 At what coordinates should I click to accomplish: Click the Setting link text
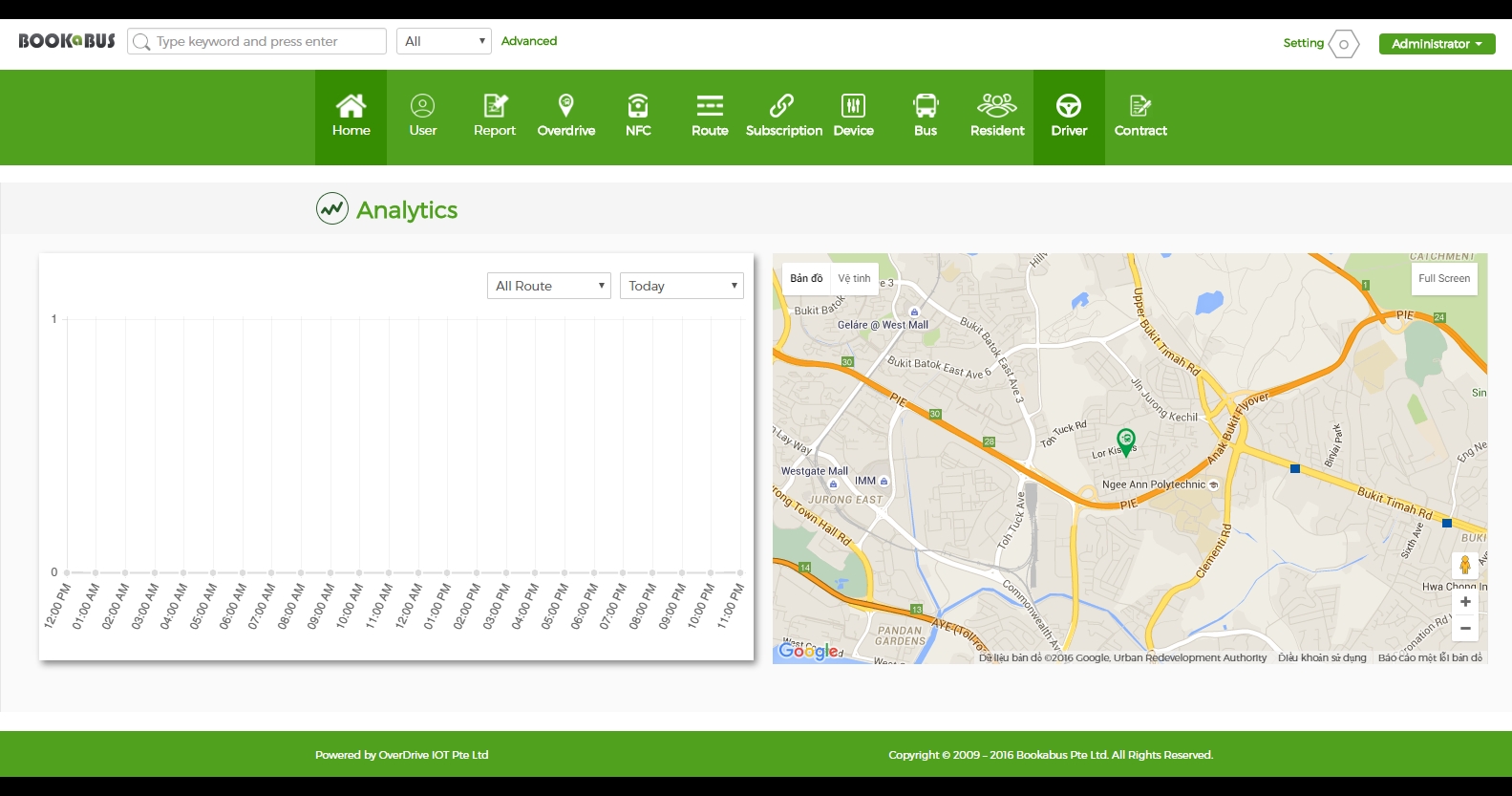coord(1303,43)
